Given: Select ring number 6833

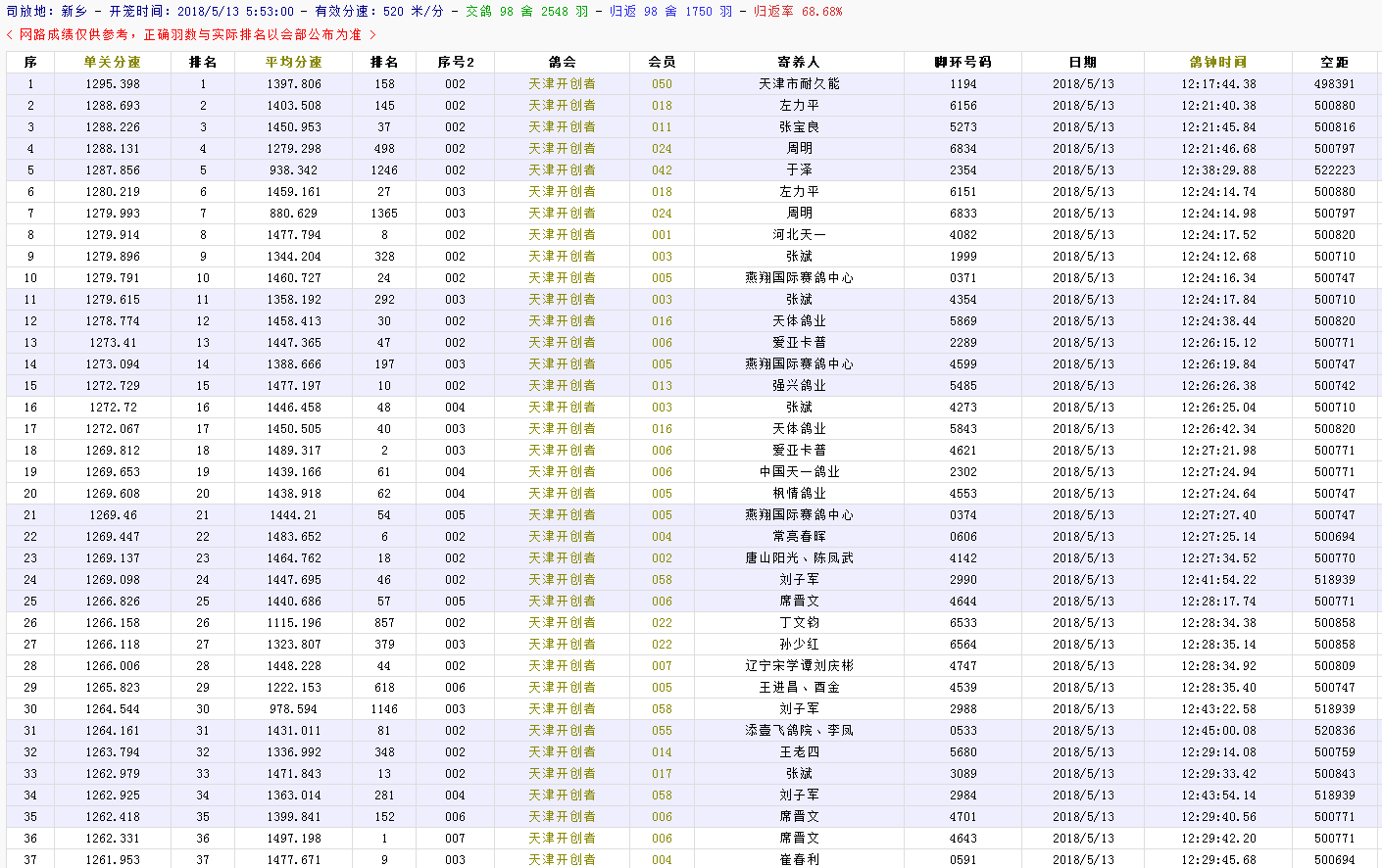Looking at the screenshot, I should point(962,214).
